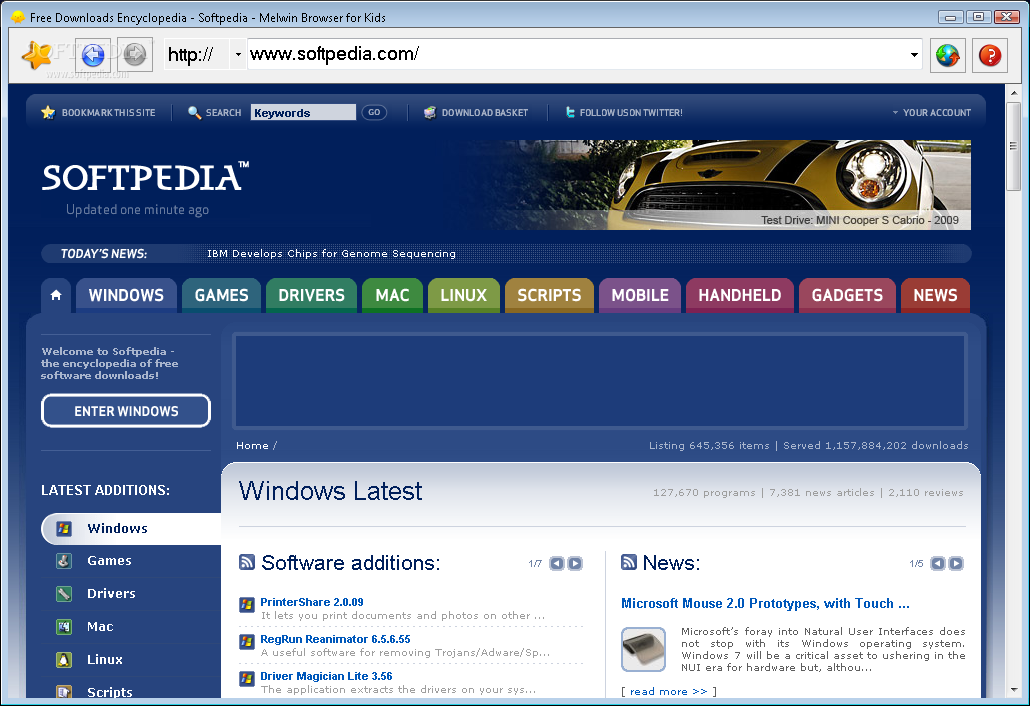Click the ENTER WINDOWS button
Image resolution: width=1030 pixels, height=706 pixels.
tap(126, 411)
